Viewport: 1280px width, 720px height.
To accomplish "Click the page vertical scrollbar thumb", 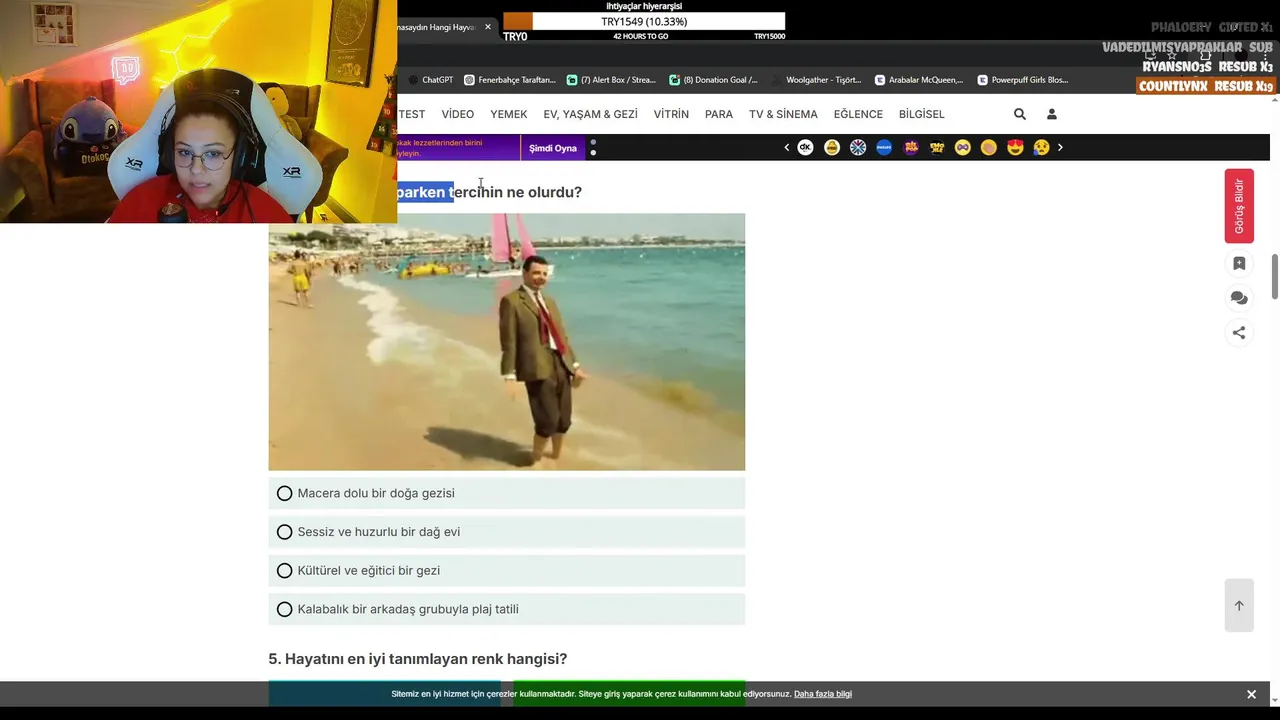I will point(1275,276).
